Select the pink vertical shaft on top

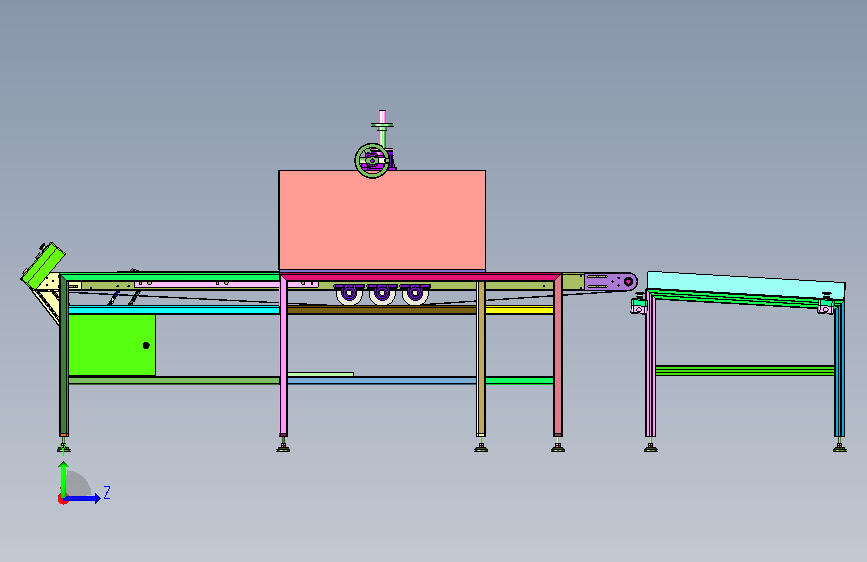pyautogui.click(x=382, y=117)
